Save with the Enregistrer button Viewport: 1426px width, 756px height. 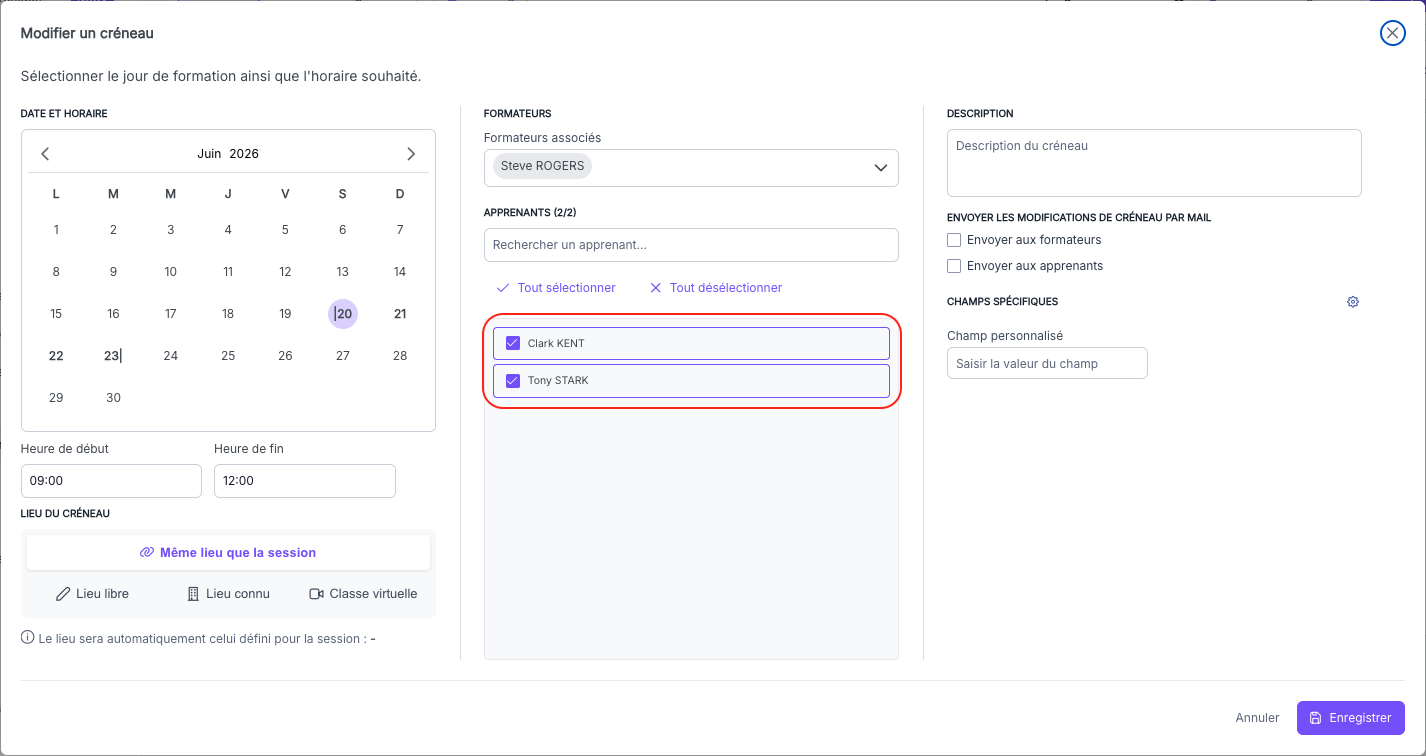pyautogui.click(x=1350, y=718)
